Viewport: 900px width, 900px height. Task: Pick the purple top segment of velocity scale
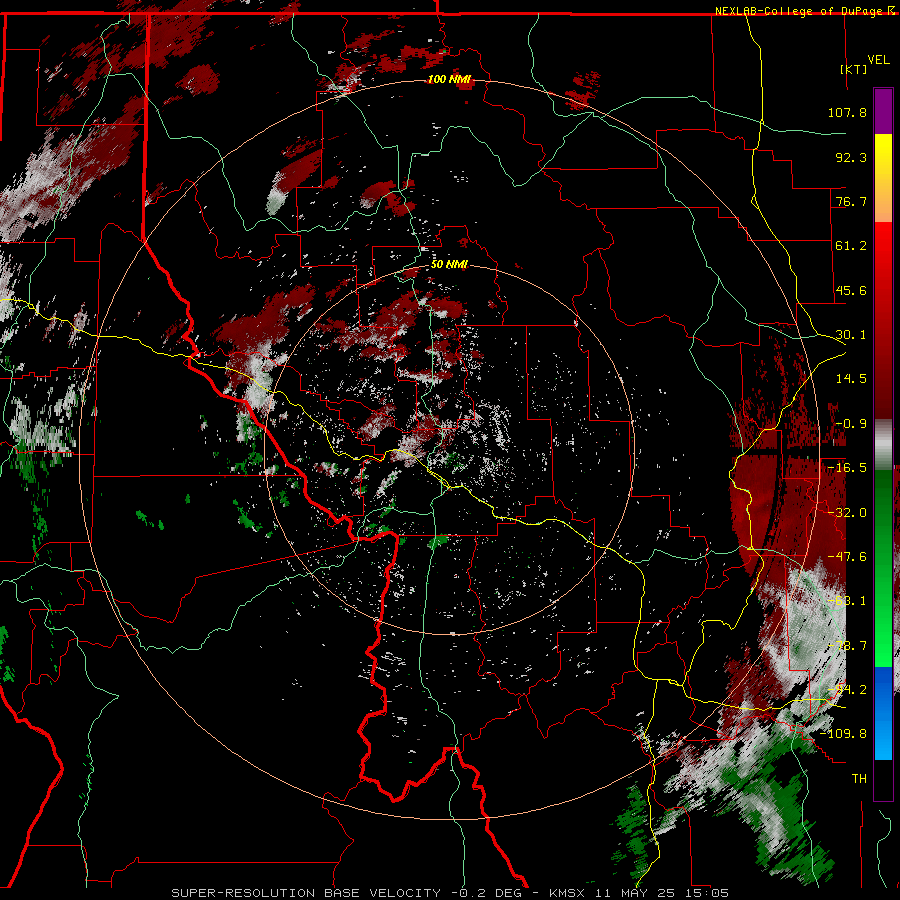click(883, 111)
